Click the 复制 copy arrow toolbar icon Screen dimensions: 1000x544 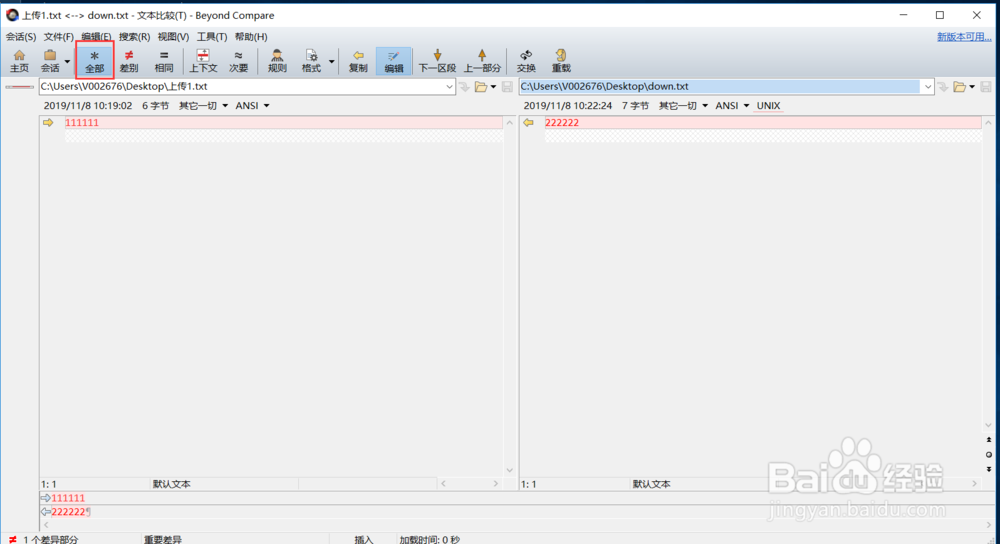pos(358,61)
